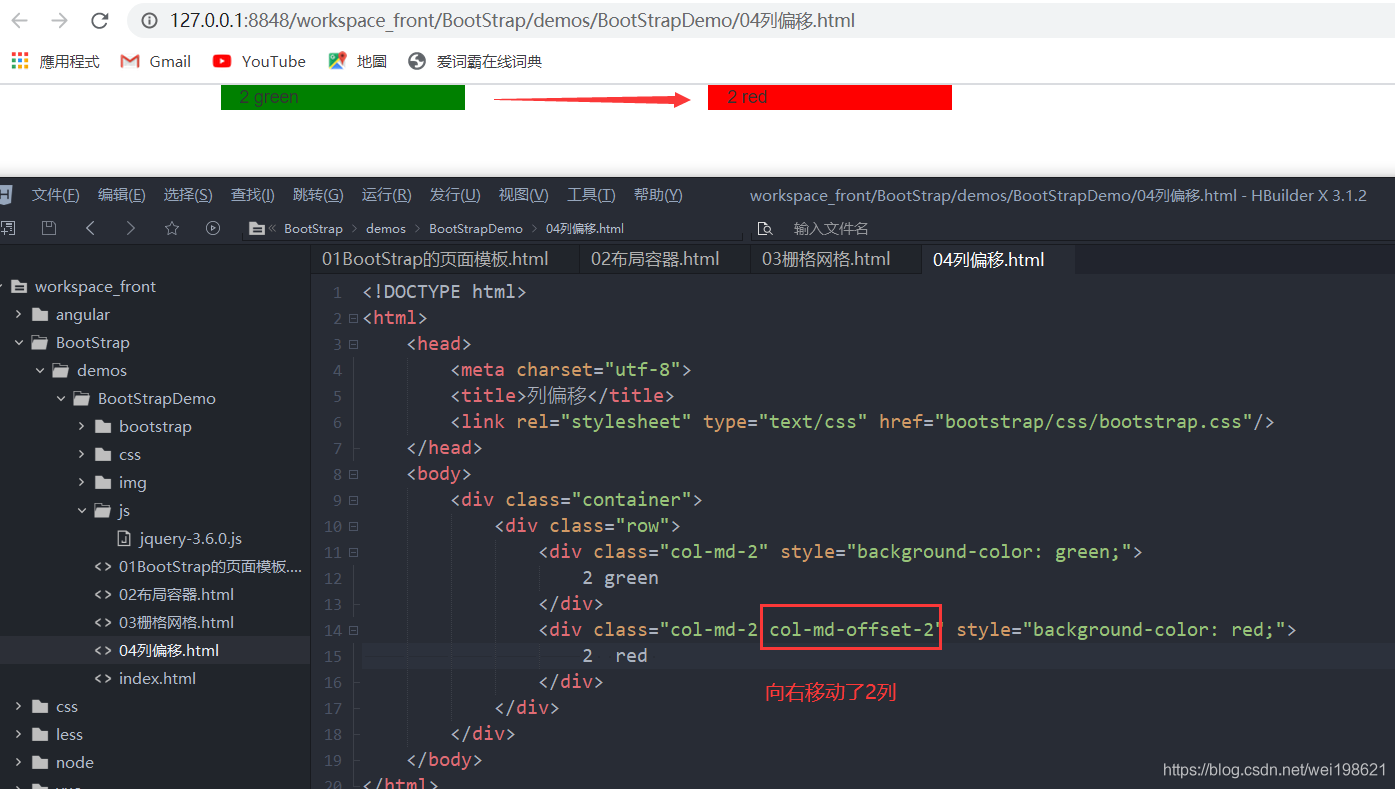Click 04列偏移.html in the breadcrumb

585,229
